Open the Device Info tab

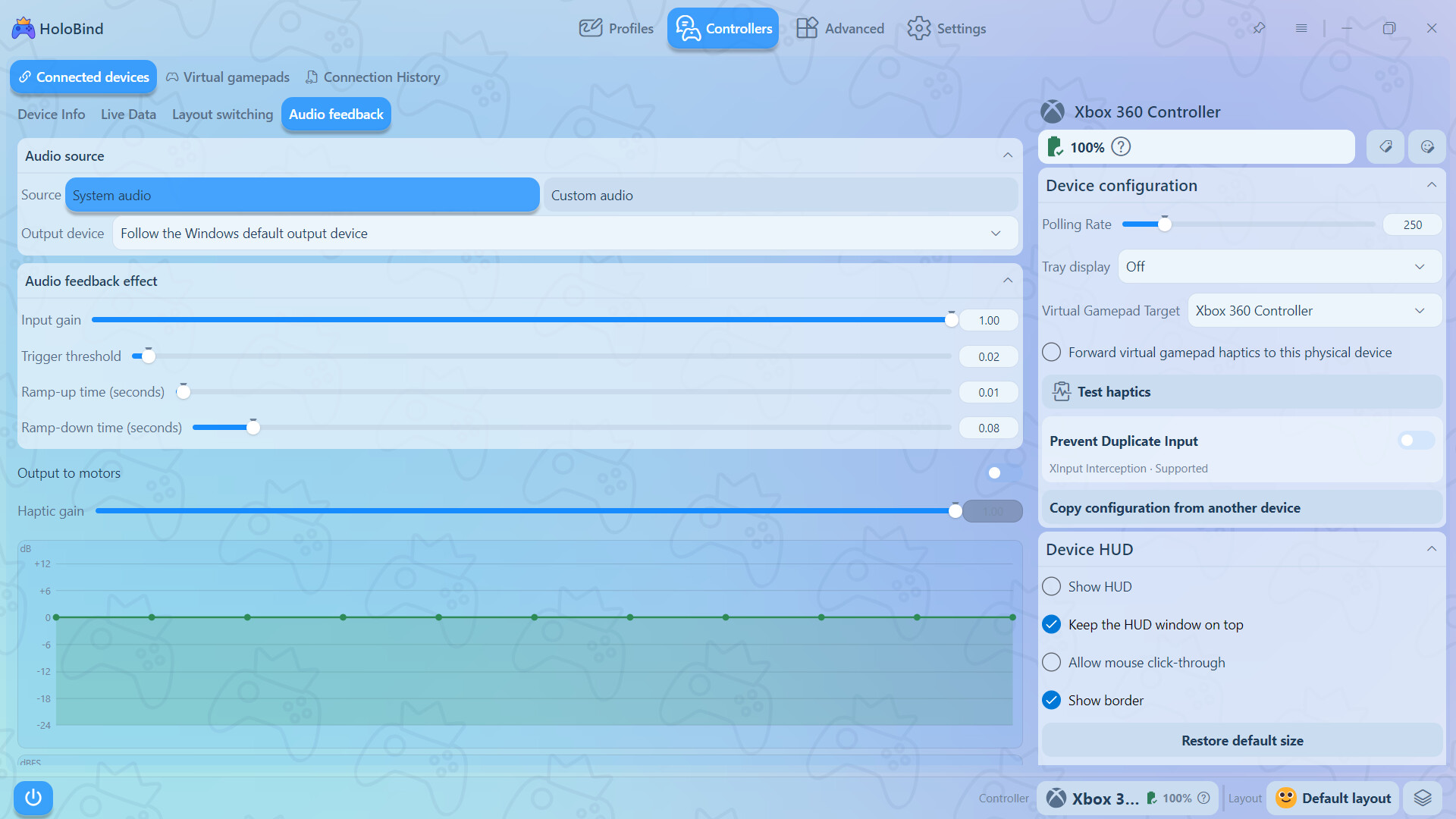[52, 115]
